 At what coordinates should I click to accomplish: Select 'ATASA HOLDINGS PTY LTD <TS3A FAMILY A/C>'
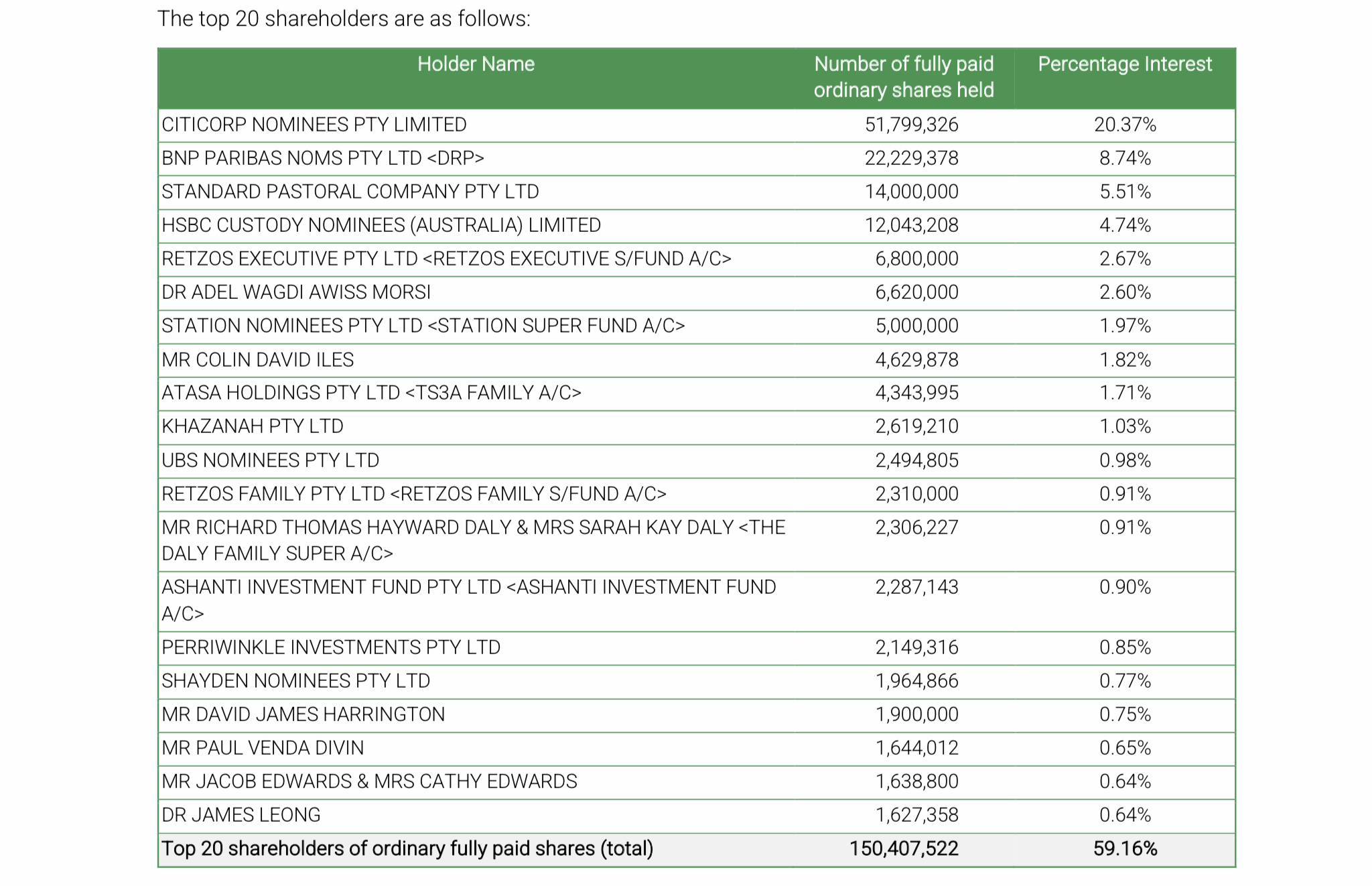[x=372, y=393]
